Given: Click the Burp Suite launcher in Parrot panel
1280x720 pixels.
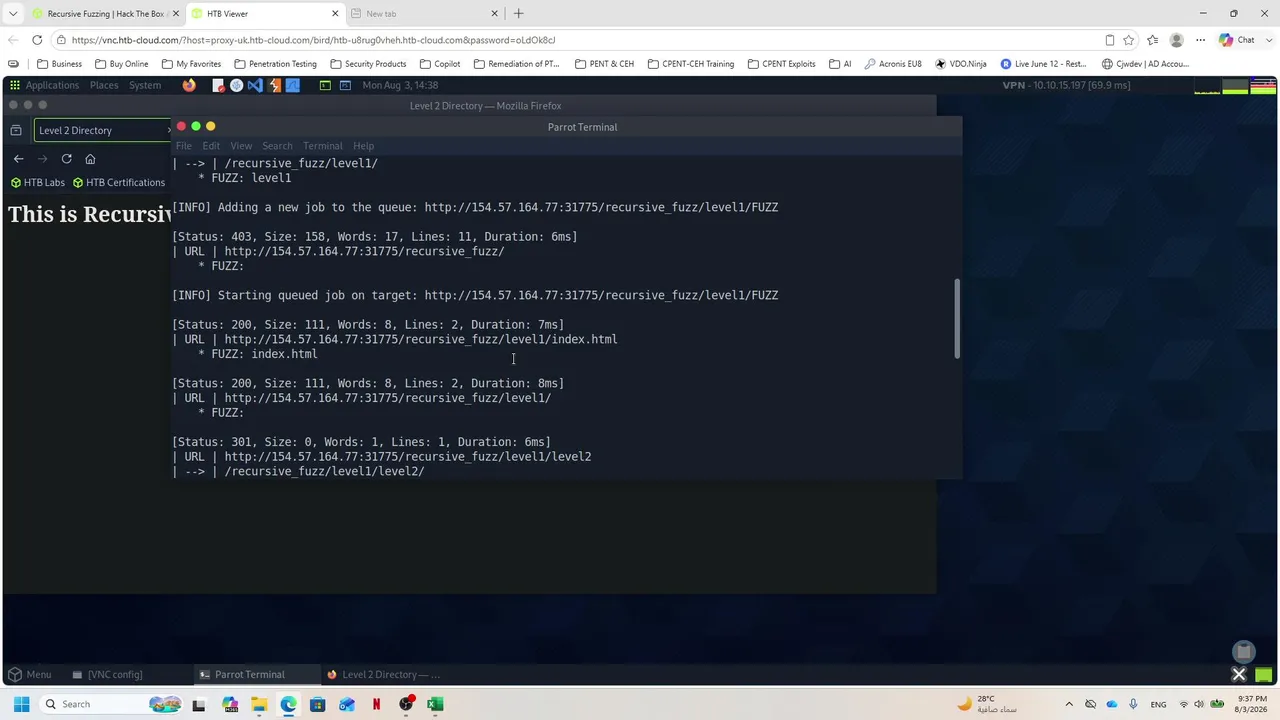Looking at the screenshot, I should pyautogui.click(x=274, y=85).
